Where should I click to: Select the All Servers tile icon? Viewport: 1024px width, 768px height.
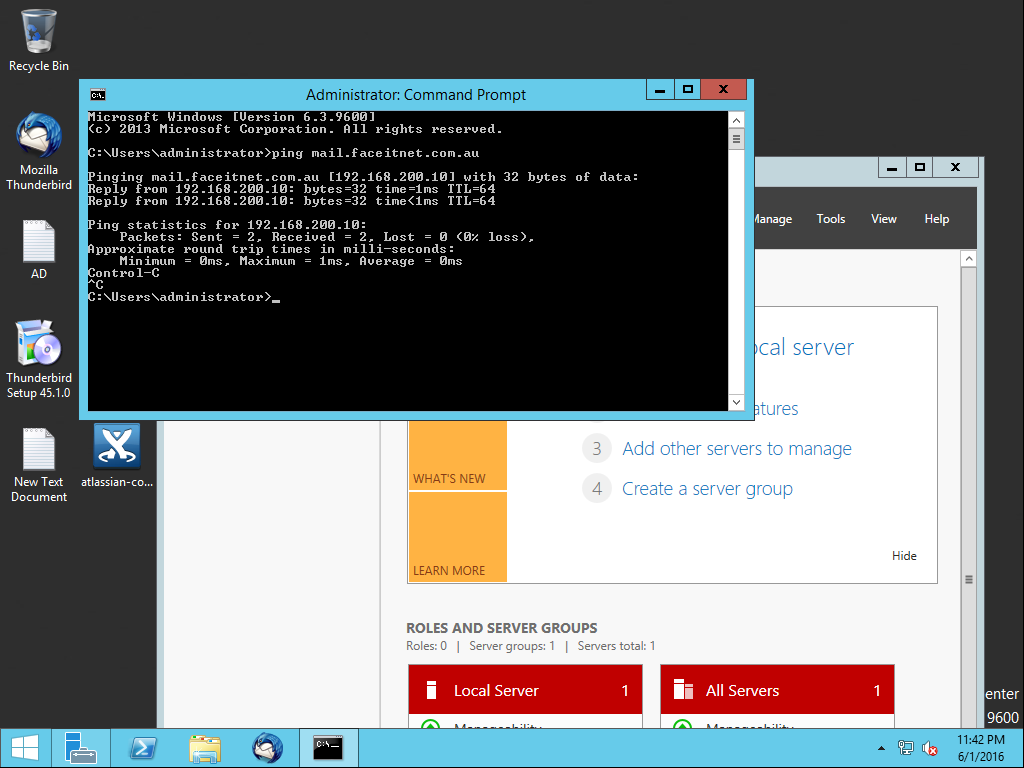683,690
